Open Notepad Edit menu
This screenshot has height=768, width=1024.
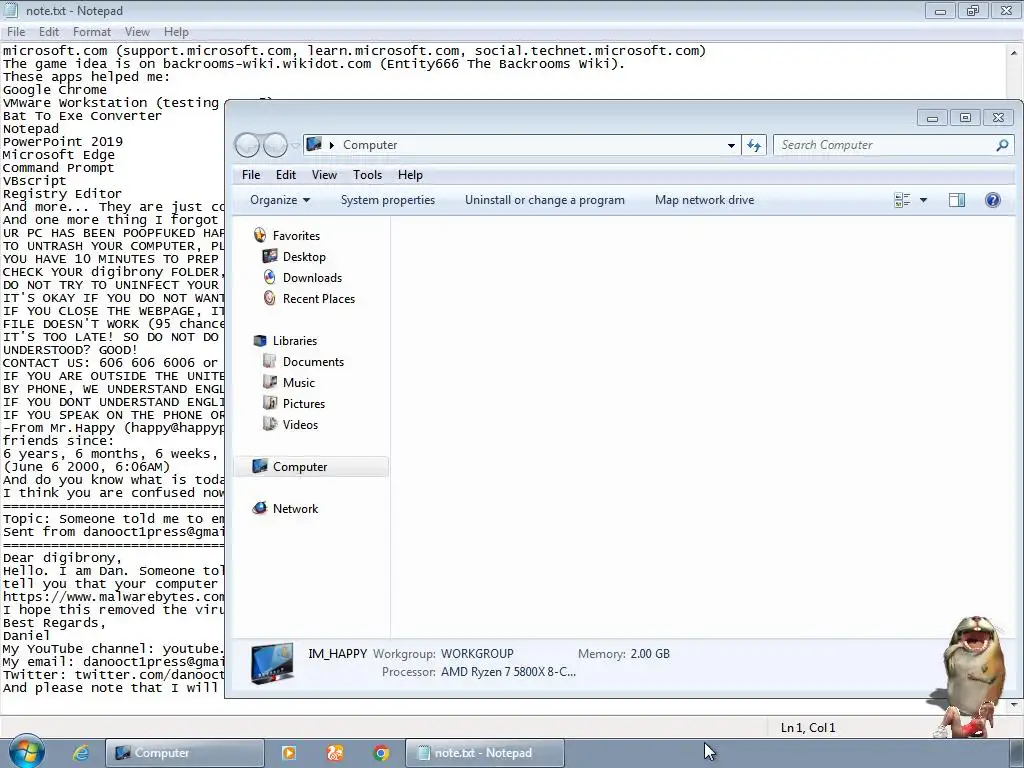coord(48,32)
